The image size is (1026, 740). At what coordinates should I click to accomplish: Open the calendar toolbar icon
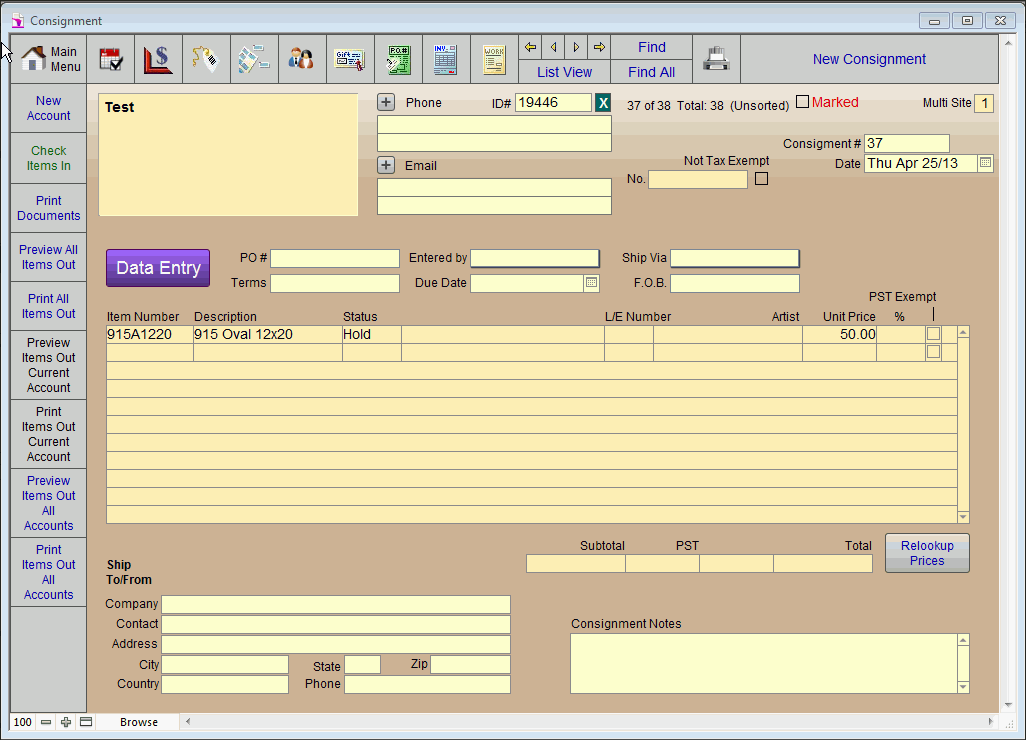point(111,59)
